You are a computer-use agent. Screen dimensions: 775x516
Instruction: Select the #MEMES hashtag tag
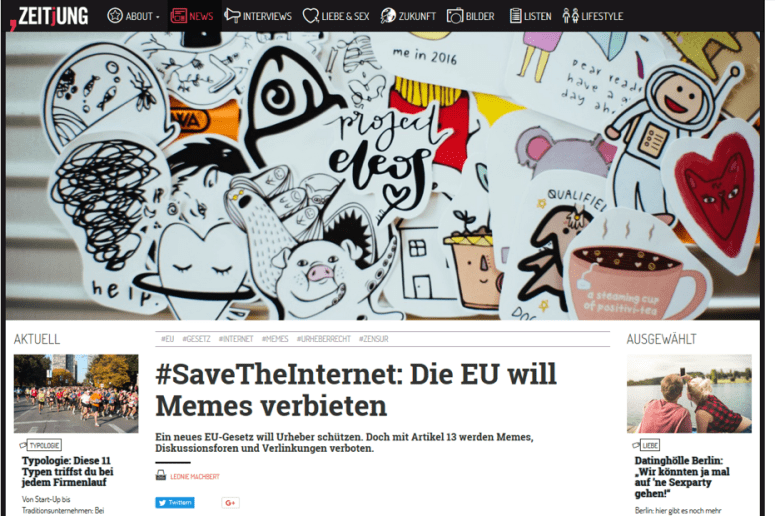point(275,339)
